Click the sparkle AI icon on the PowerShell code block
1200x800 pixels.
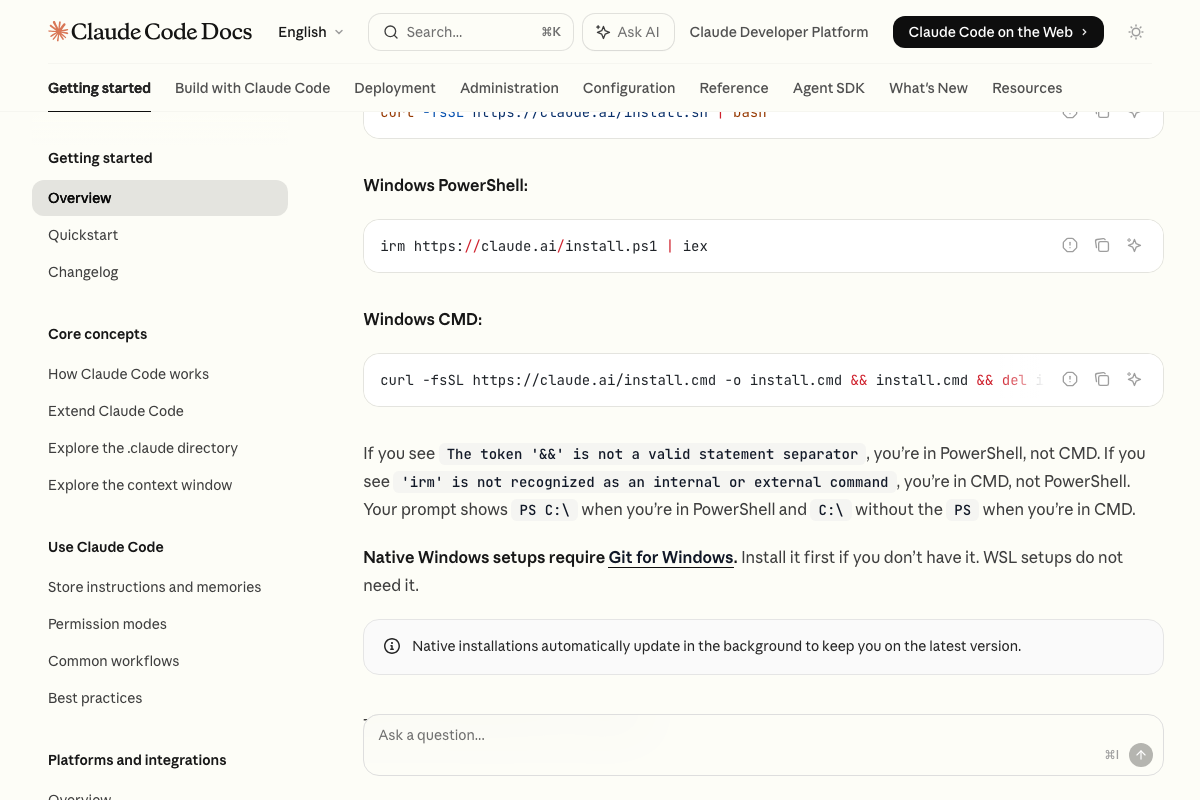(x=1134, y=245)
